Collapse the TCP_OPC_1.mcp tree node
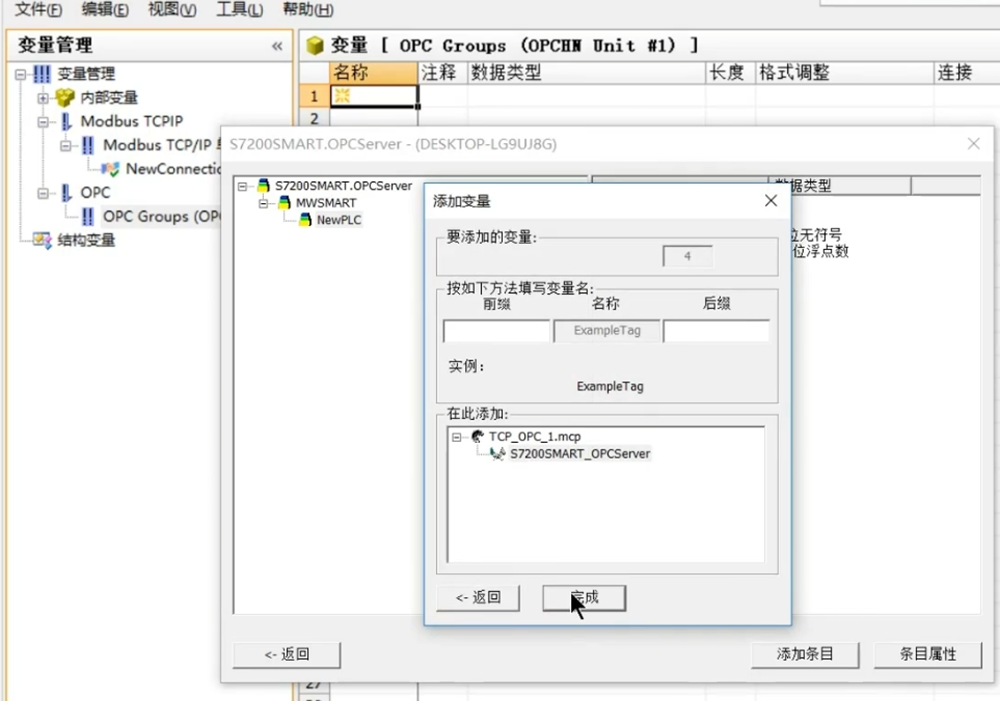The width and height of the screenshot is (1000, 701). tap(457, 437)
